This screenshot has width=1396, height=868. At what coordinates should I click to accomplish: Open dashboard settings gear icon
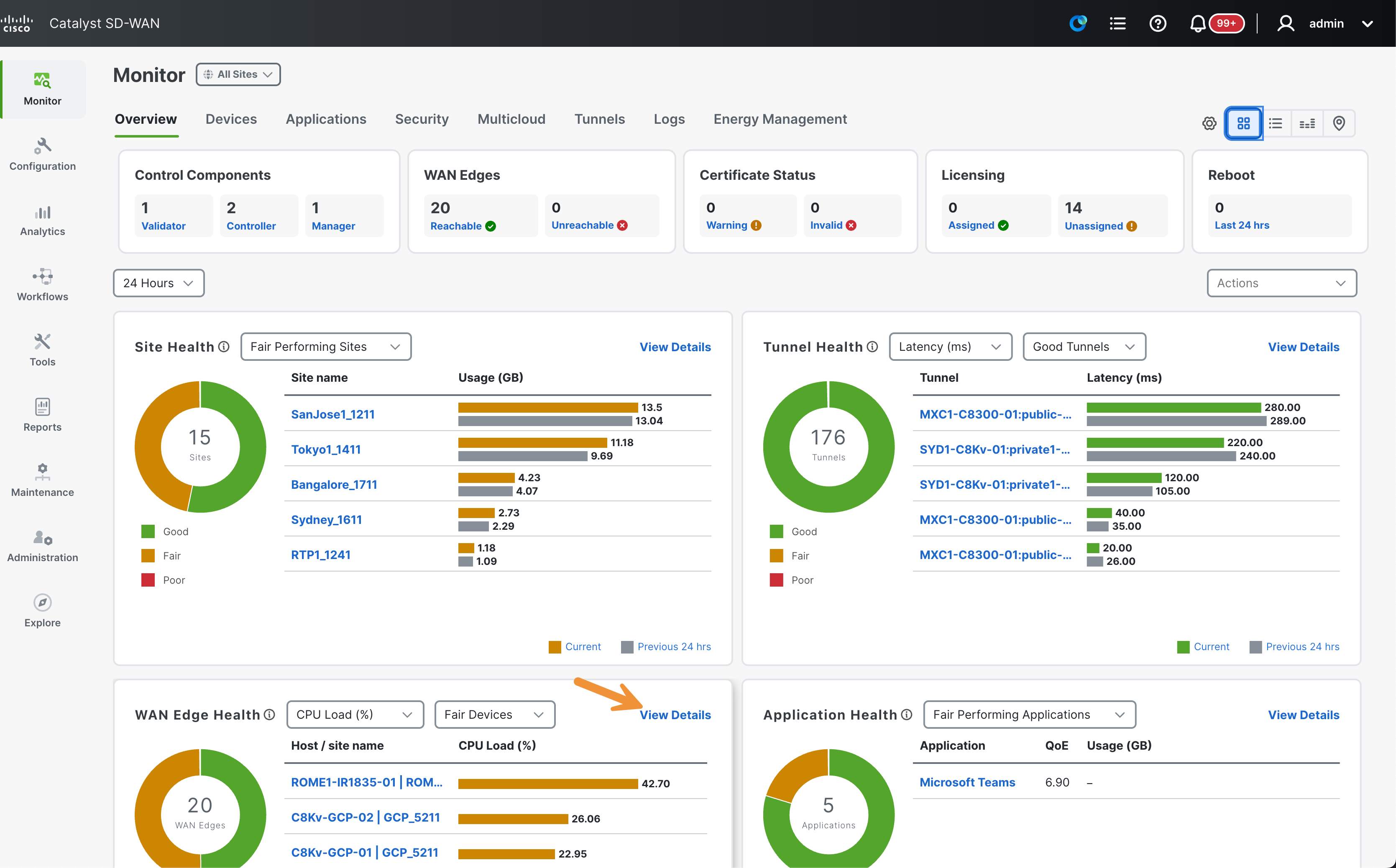[1209, 123]
